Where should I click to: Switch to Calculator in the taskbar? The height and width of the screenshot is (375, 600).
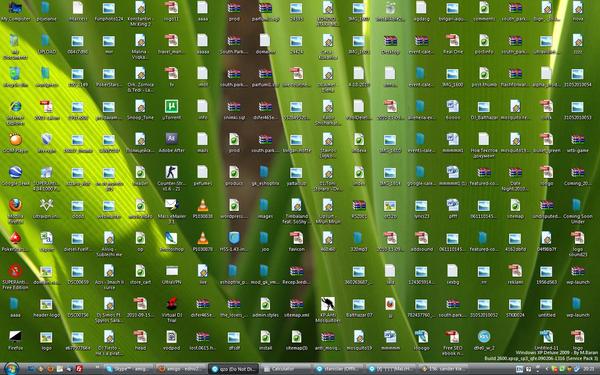[x=286, y=369]
